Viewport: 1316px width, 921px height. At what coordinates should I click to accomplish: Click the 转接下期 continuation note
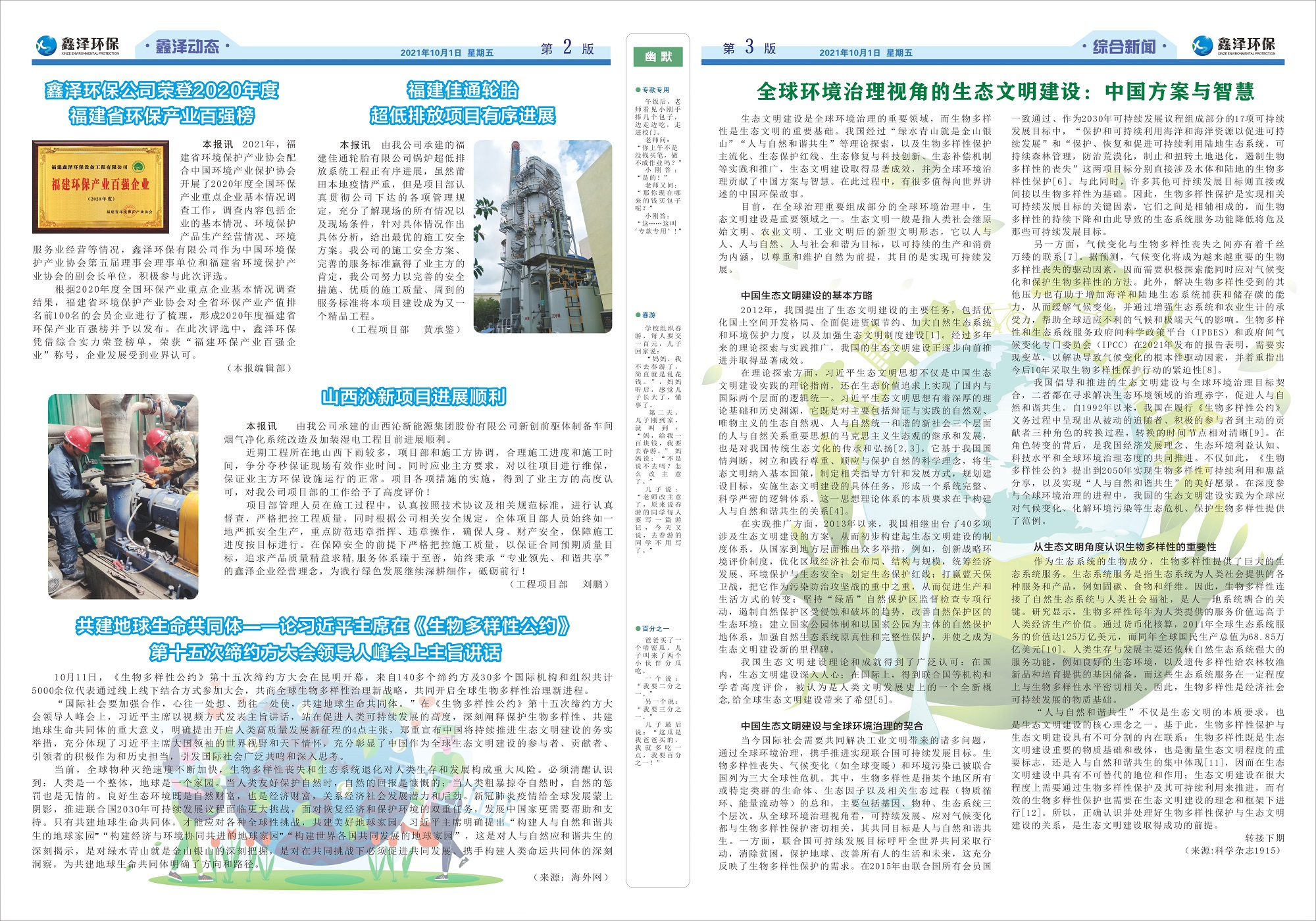pyautogui.click(x=1264, y=837)
